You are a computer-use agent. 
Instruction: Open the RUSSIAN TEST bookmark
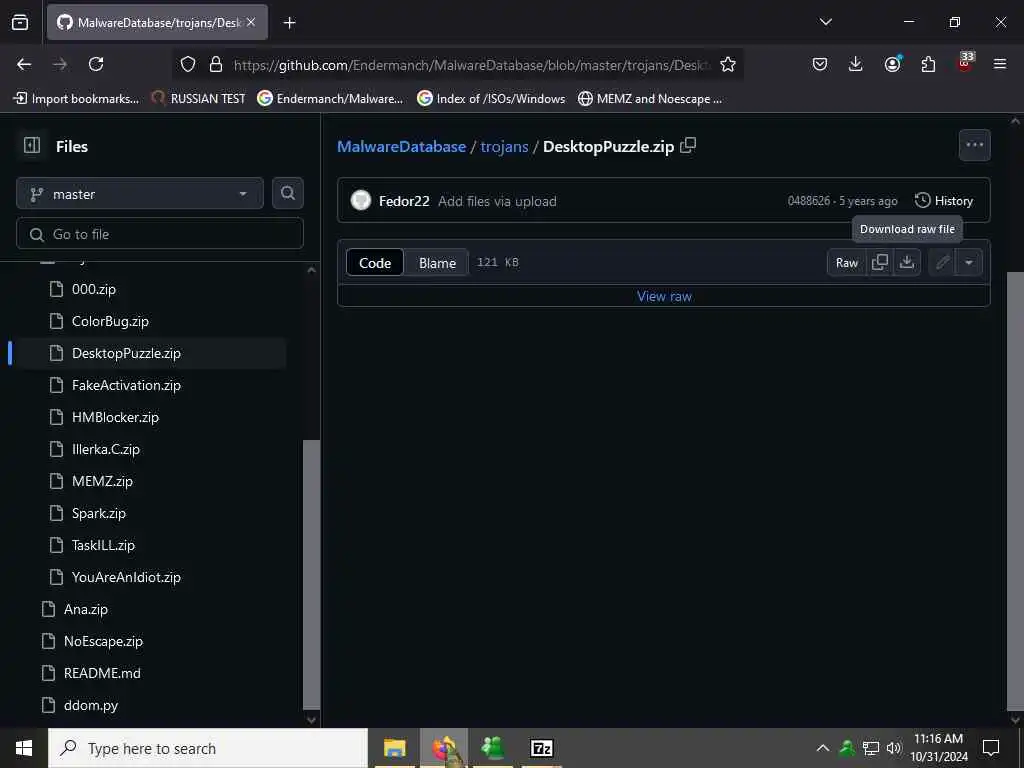point(199,99)
